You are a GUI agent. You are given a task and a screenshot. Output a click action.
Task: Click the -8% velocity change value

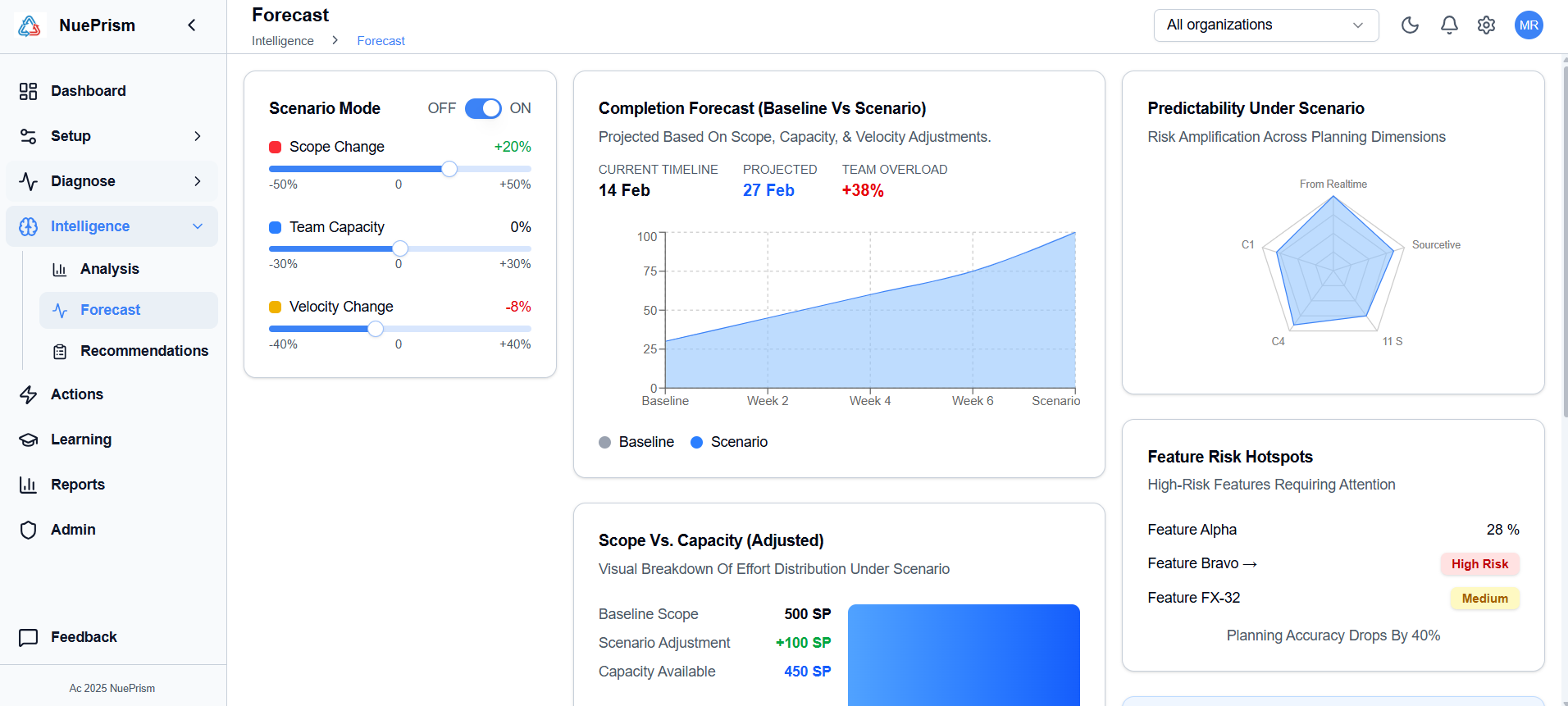(518, 307)
